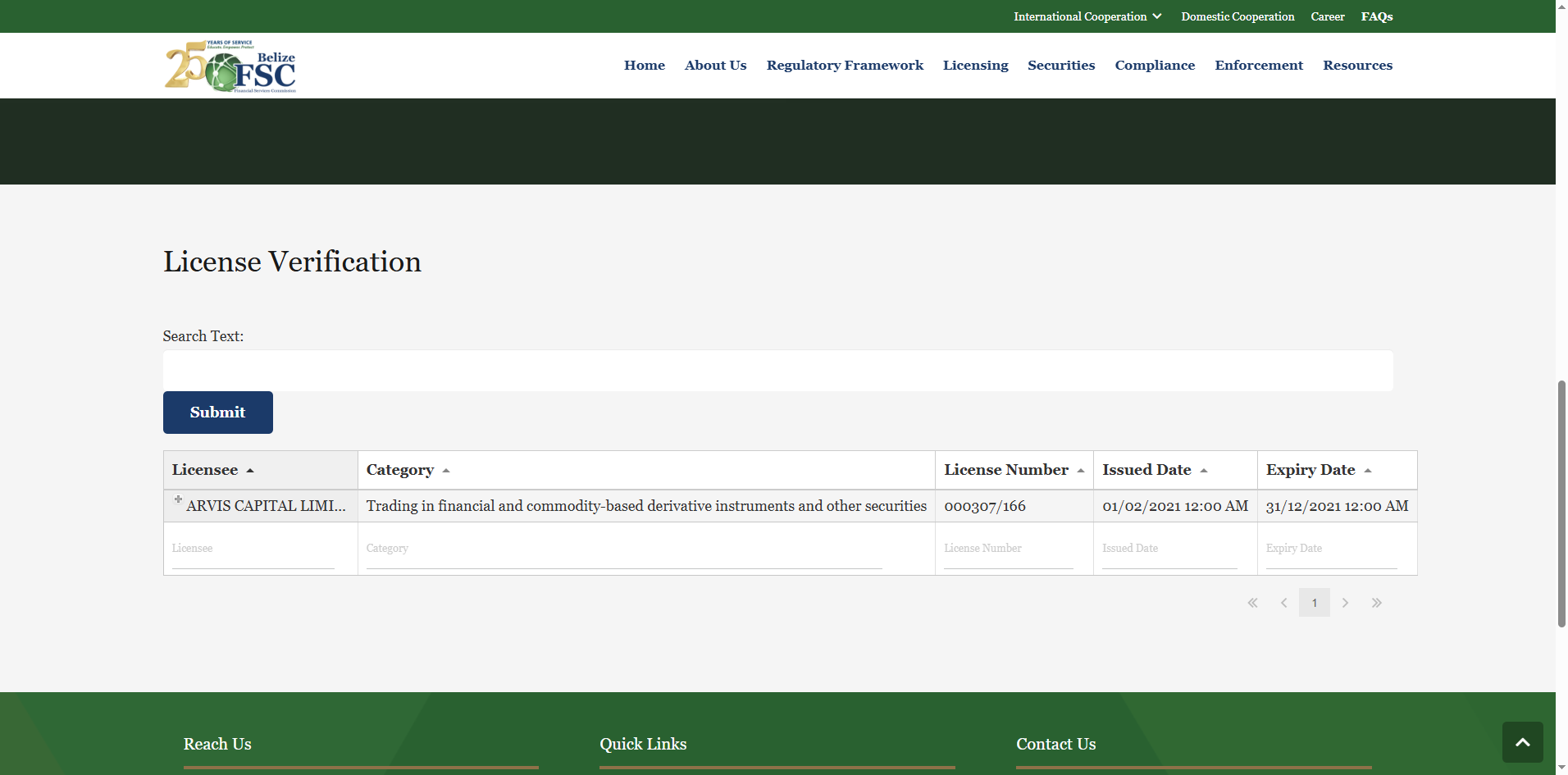Go to last page of results
Viewport: 1568px width, 775px height.
pyautogui.click(x=1376, y=603)
